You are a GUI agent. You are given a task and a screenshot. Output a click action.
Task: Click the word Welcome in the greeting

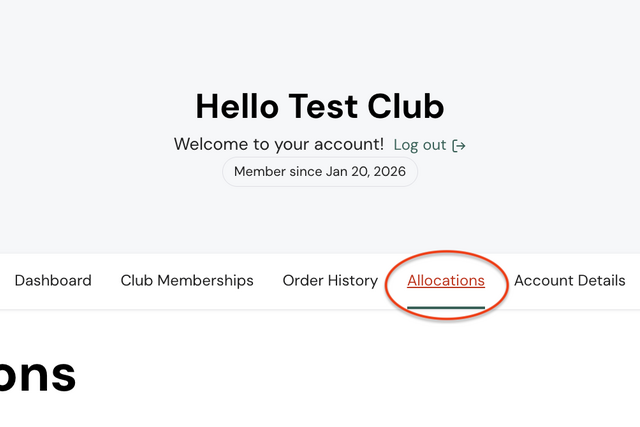[210, 144]
